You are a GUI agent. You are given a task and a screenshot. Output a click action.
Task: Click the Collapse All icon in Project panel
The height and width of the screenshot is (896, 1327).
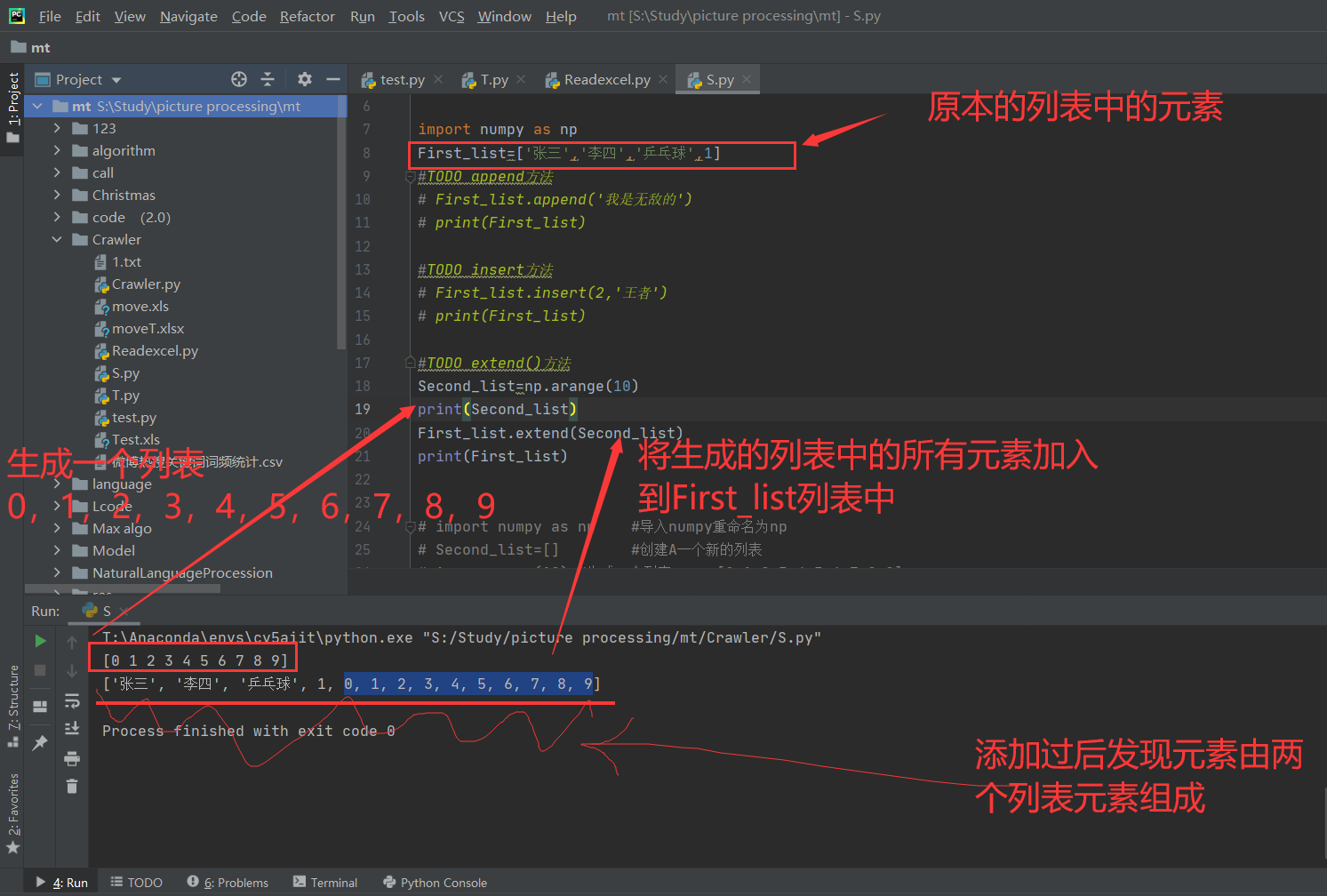click(268, 79)
